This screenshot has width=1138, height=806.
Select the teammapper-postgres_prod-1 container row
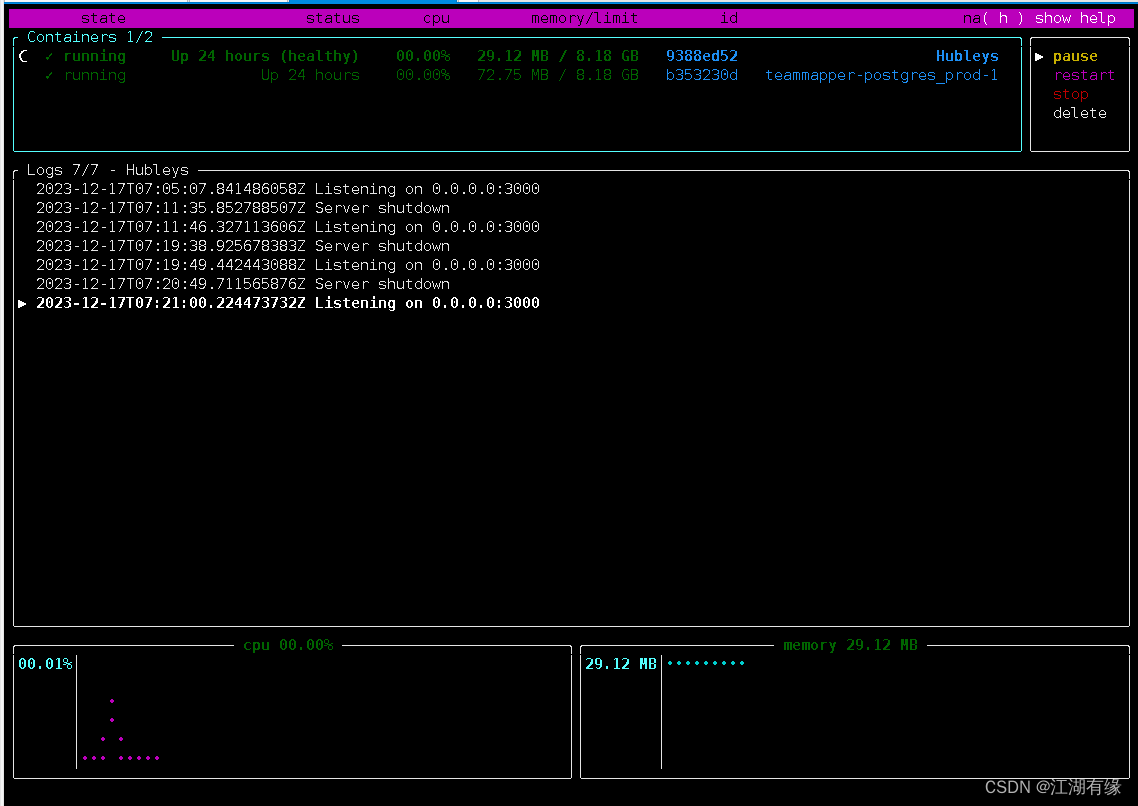[x=517, y=75]
